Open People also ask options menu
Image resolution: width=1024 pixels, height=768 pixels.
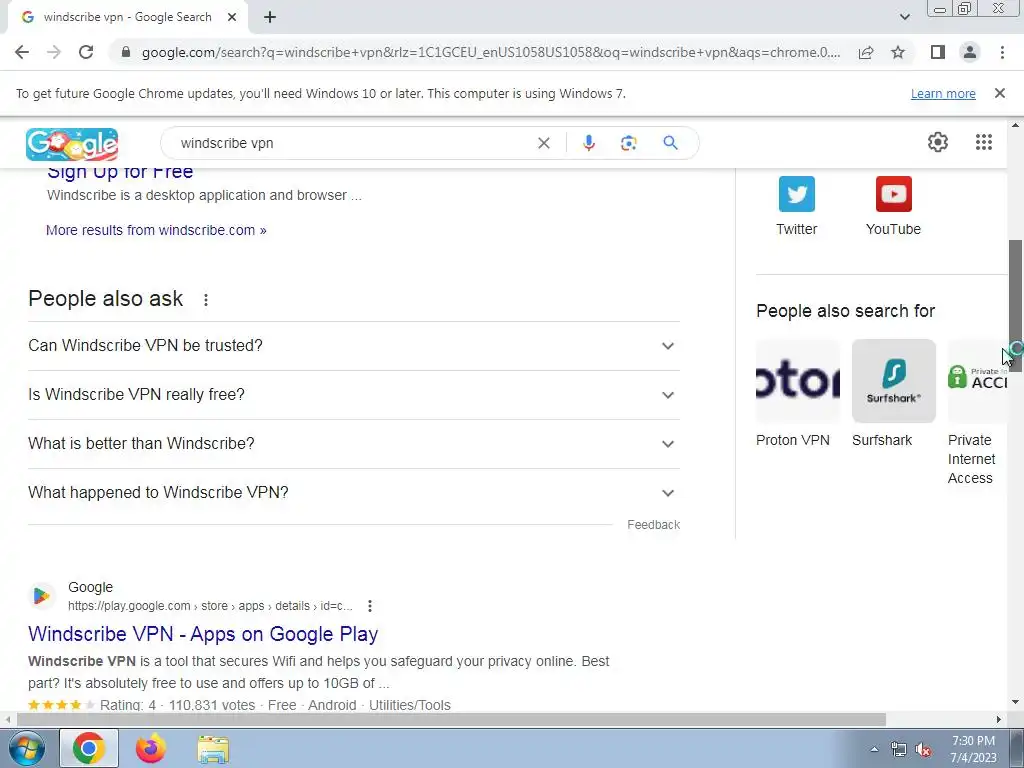206,300
